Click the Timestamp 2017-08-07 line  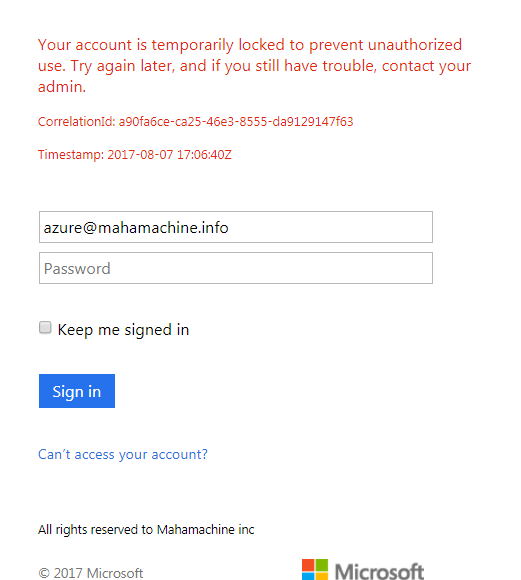point(135,154)
